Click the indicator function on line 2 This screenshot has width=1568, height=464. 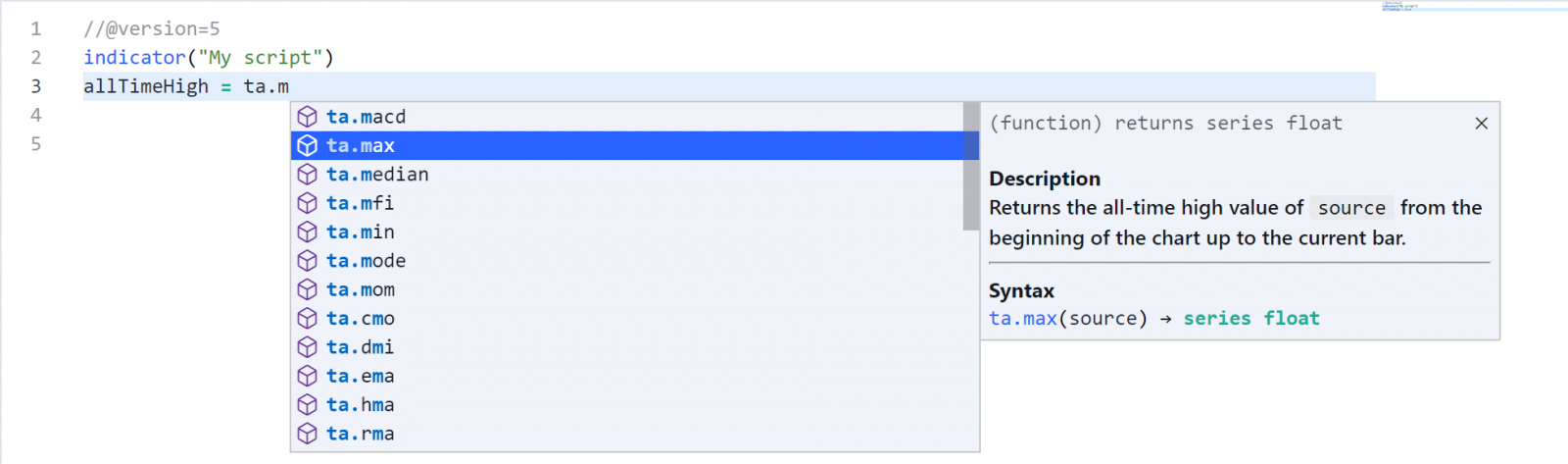coord(134,58)
